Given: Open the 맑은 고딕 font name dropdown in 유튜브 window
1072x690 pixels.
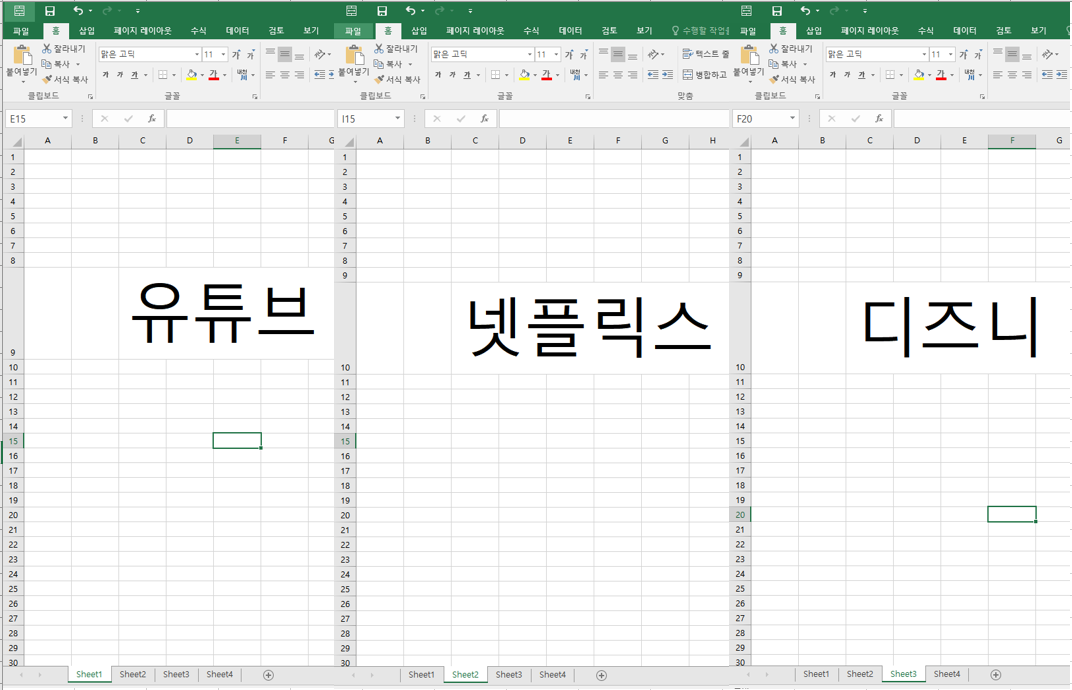Looking at the screenshot, I should coord(197,54).
